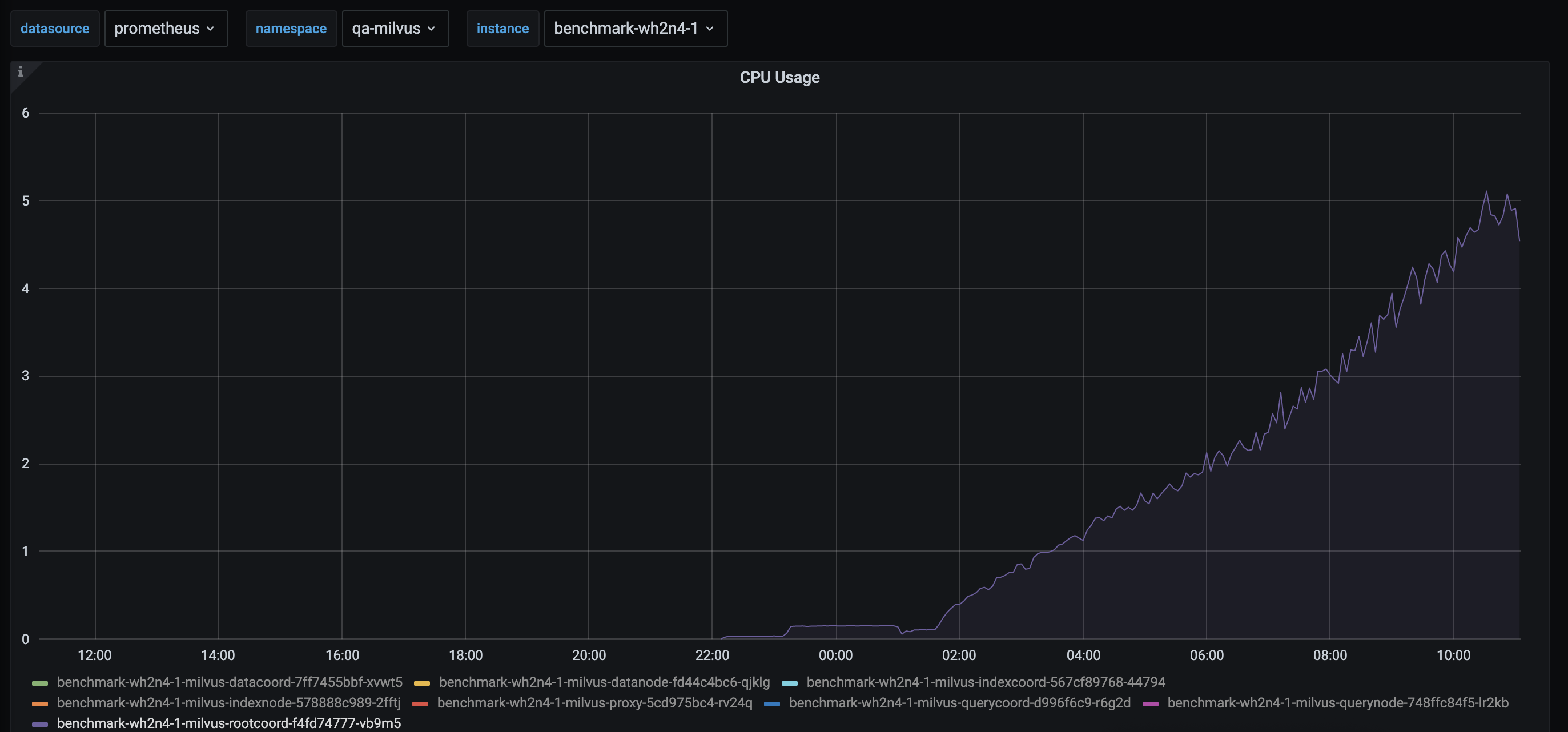Click the indexcoord series color marker
Screen dimensions: 1568x732
pos(790,682)
